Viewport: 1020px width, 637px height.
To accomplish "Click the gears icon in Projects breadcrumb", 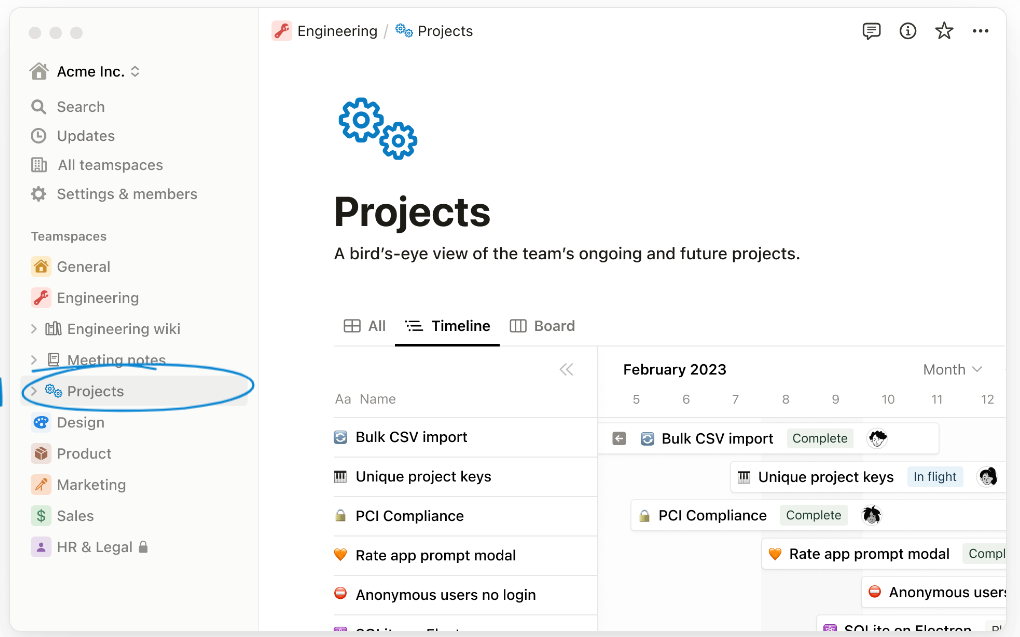I will tap(404, 31).
